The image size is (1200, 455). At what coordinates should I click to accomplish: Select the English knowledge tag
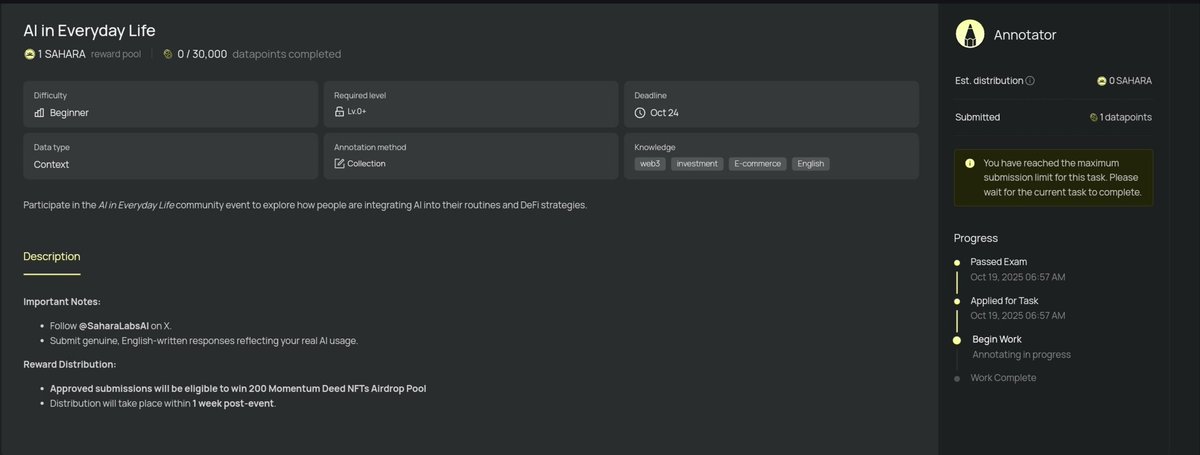pos(811,164)
